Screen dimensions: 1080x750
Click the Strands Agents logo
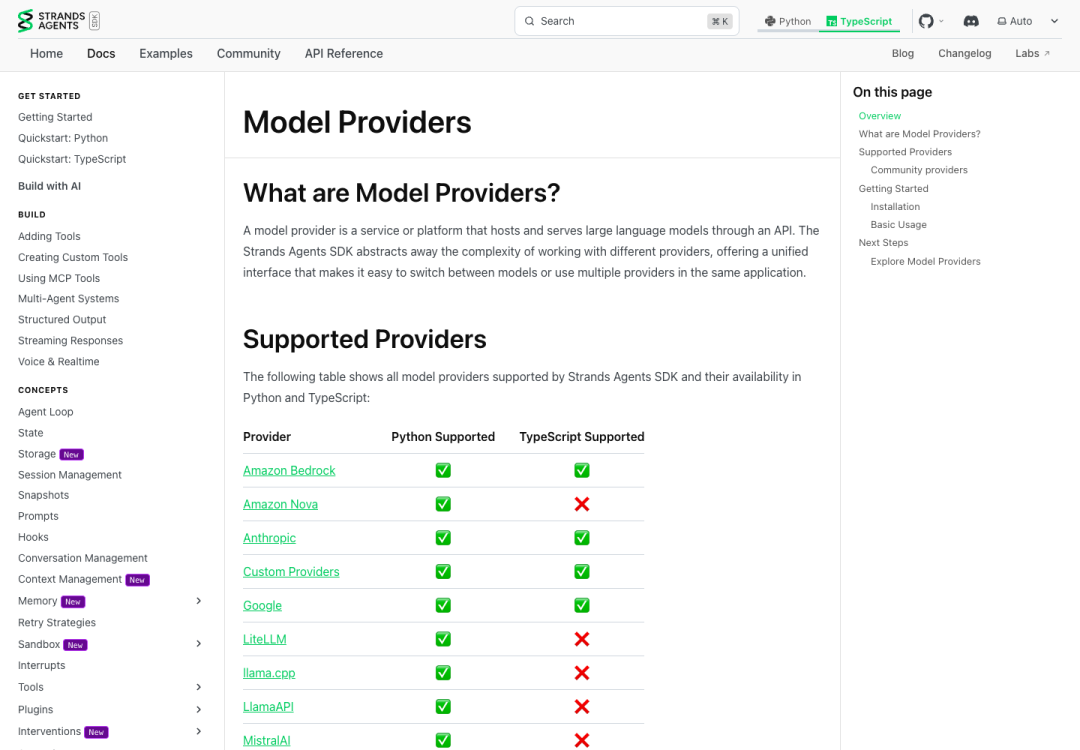click(59, 21)
